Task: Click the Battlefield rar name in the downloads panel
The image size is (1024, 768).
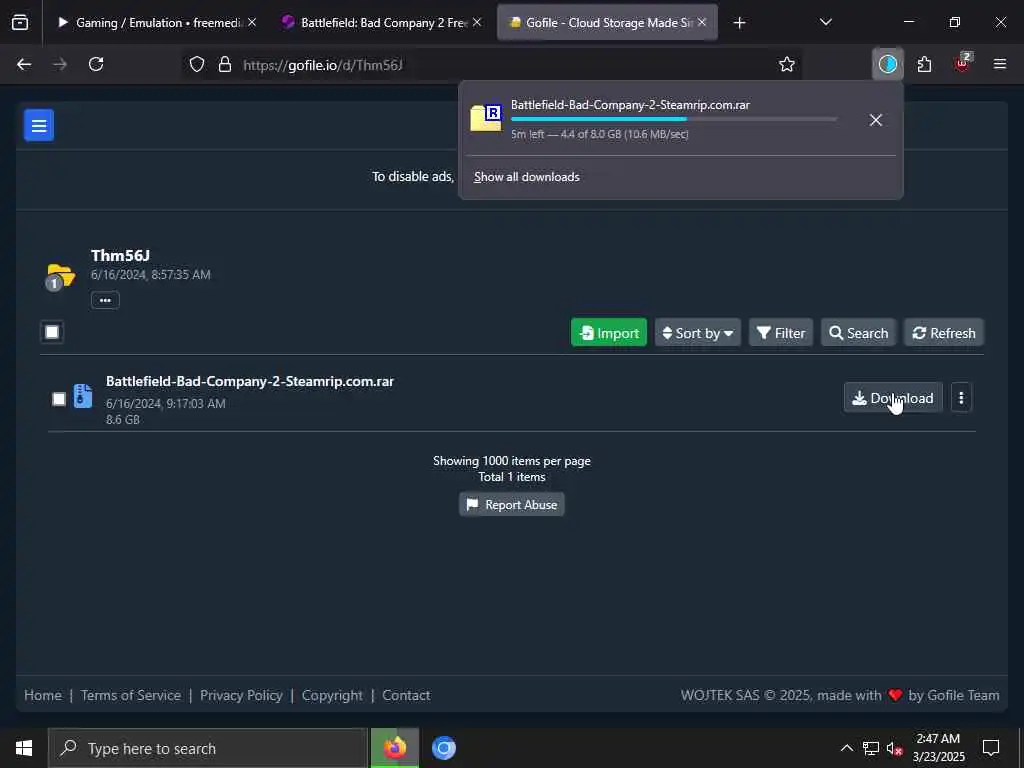Action: pyautogui.click(x=630, y=104)
